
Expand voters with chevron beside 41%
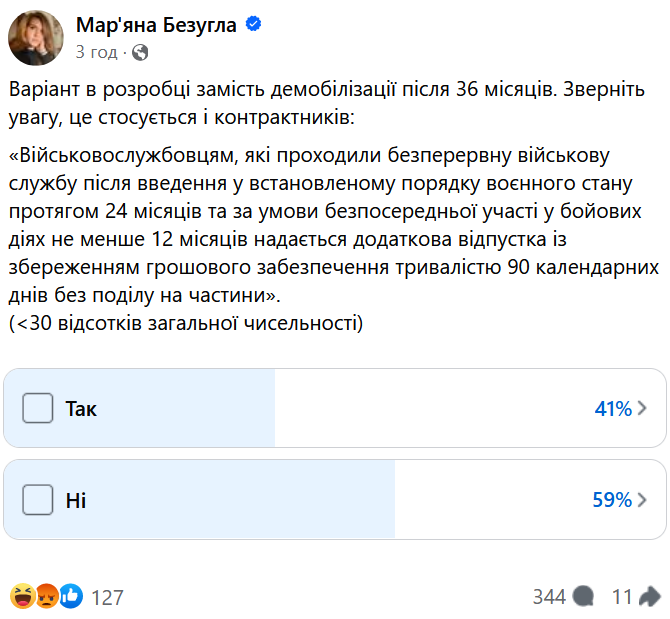point(642,408)
